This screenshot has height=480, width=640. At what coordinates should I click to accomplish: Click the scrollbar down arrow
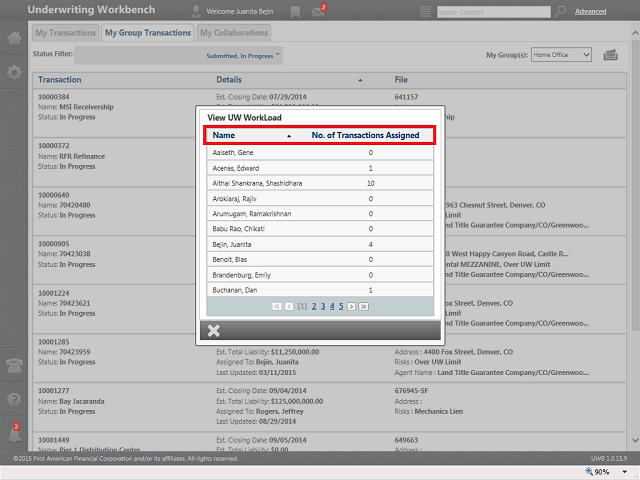[635, 440]
